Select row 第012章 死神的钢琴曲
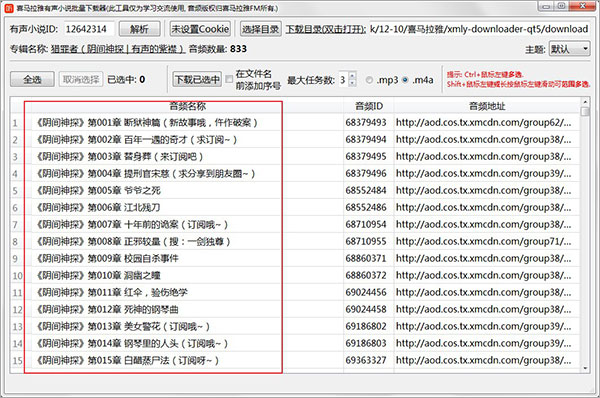Viewport: 600px width, 398px height. [x=188, y=309]
